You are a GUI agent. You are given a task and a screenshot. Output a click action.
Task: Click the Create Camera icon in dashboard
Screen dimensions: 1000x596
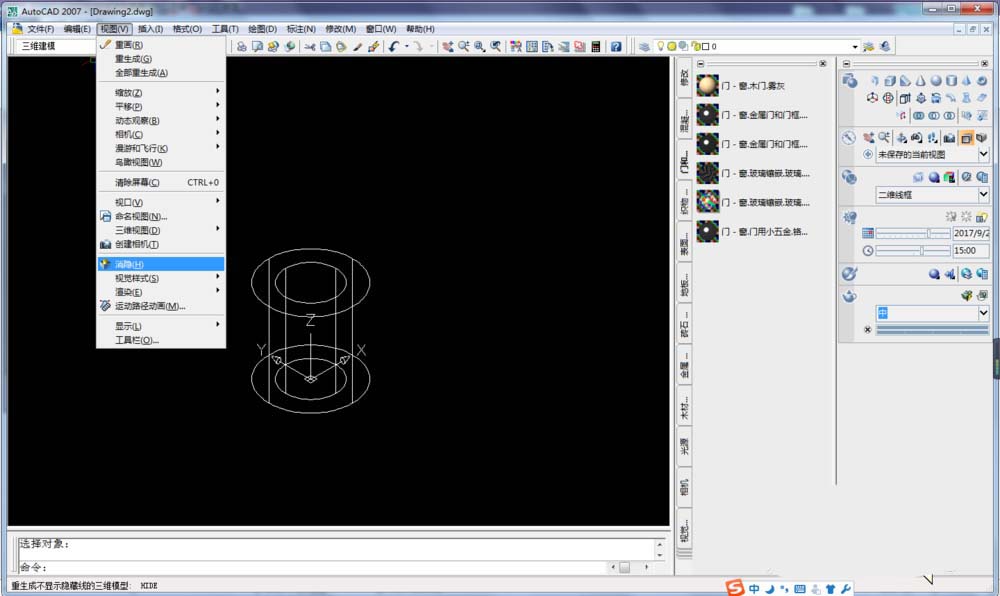click(x=949, y=138)
